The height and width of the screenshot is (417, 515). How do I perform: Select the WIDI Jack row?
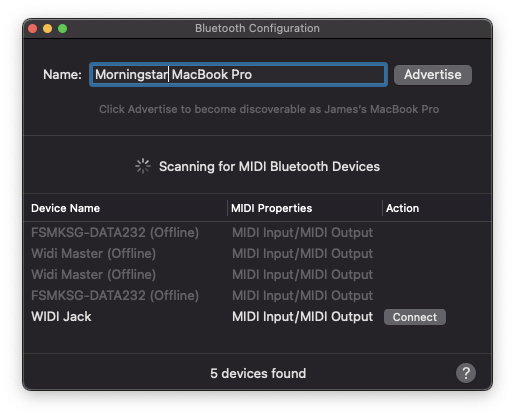coord(258,316)
